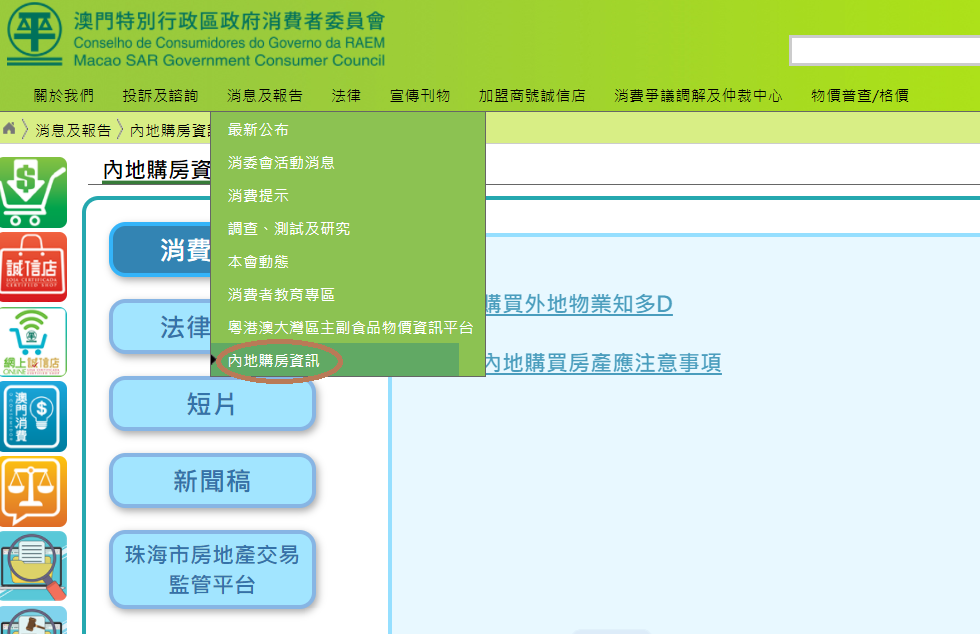Click the magnifying glass document icon
This screenshot has height=634, width=980.
tap(34, 565)
